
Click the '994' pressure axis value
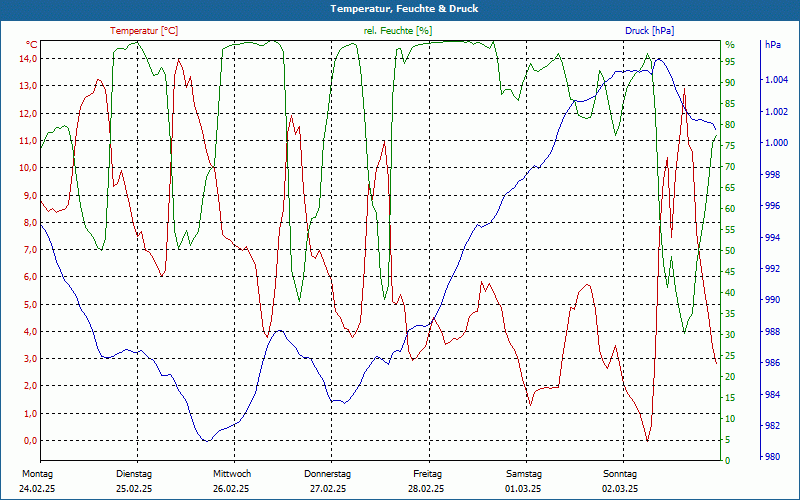click(772, 237)
